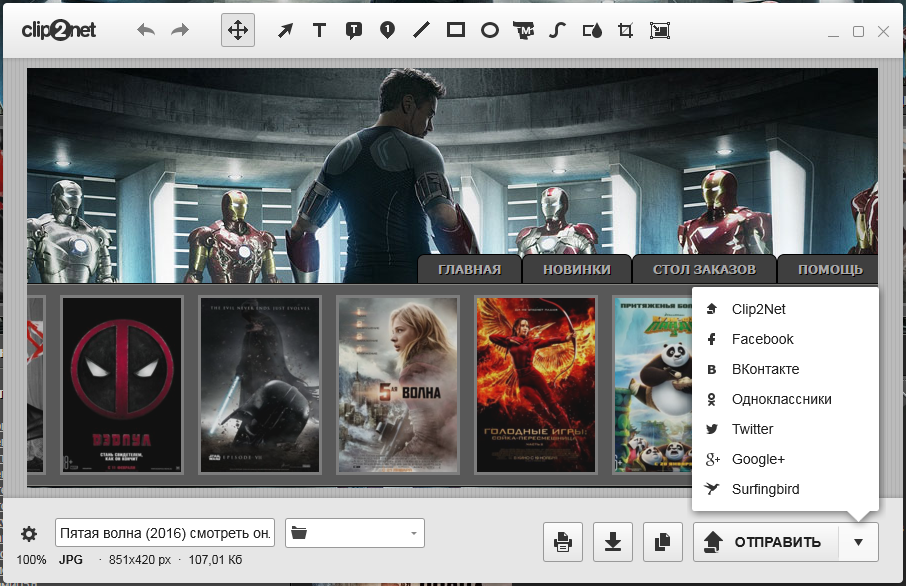The width and height of the screenshot is (906, 586).
Task: Choose Facebook from the share menu
Action: click(762, 339)
